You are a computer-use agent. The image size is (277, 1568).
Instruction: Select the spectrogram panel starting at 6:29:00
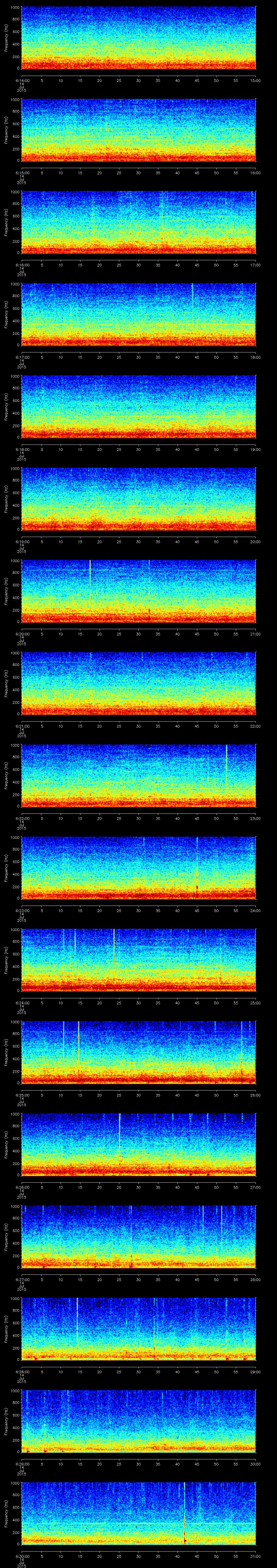(138, 1421)
